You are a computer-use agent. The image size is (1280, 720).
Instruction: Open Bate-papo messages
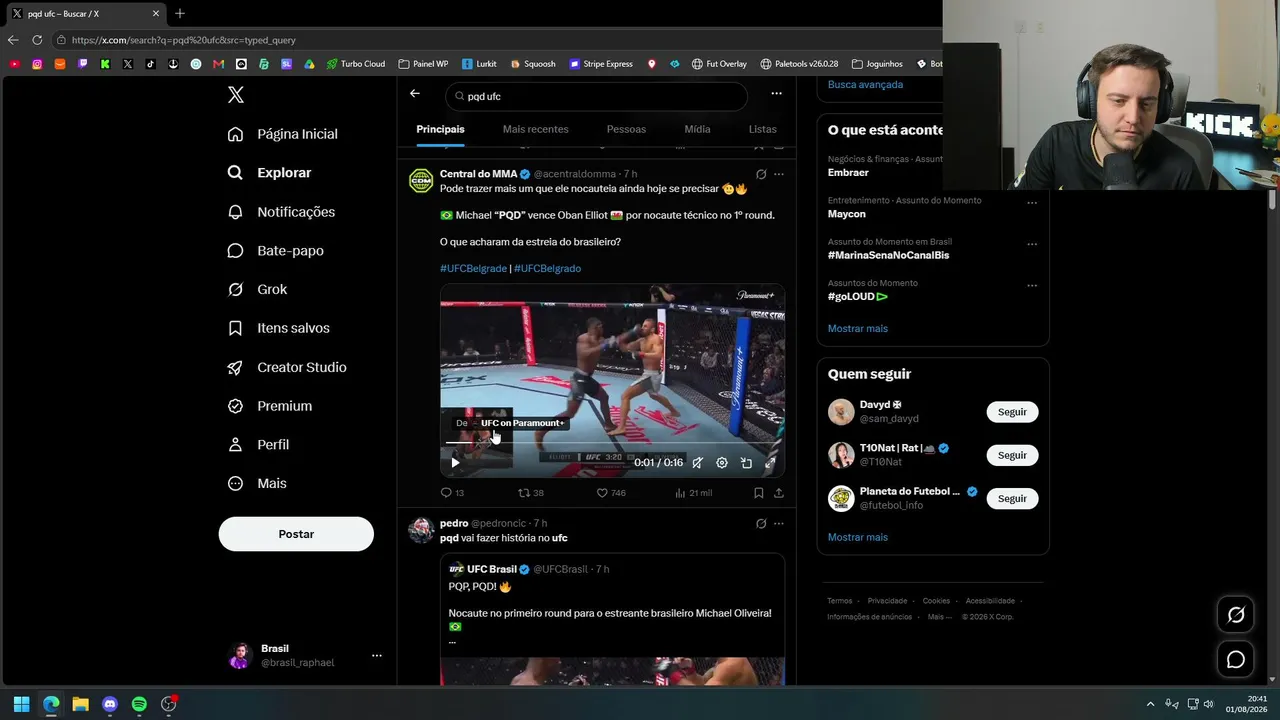[276, 251]
